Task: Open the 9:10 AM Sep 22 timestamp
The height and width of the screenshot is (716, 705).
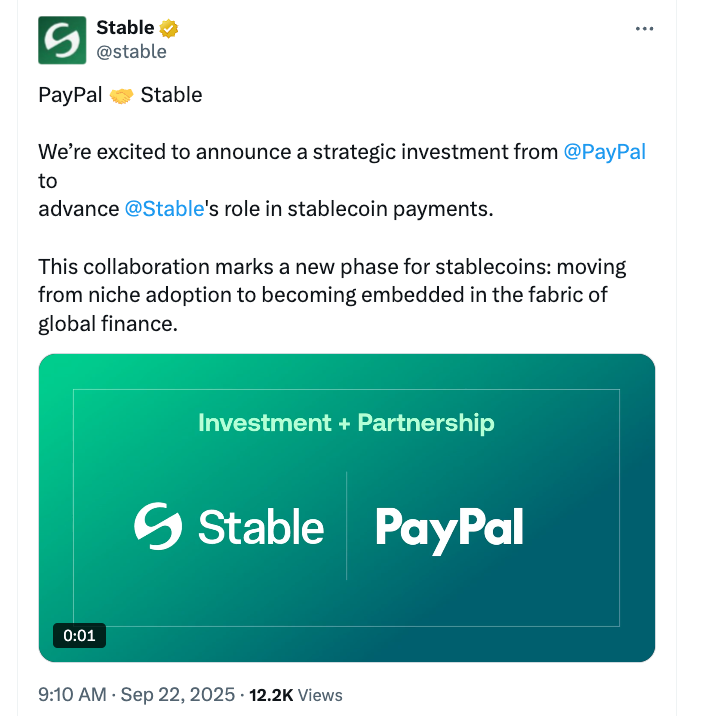Action: (136, 694)
